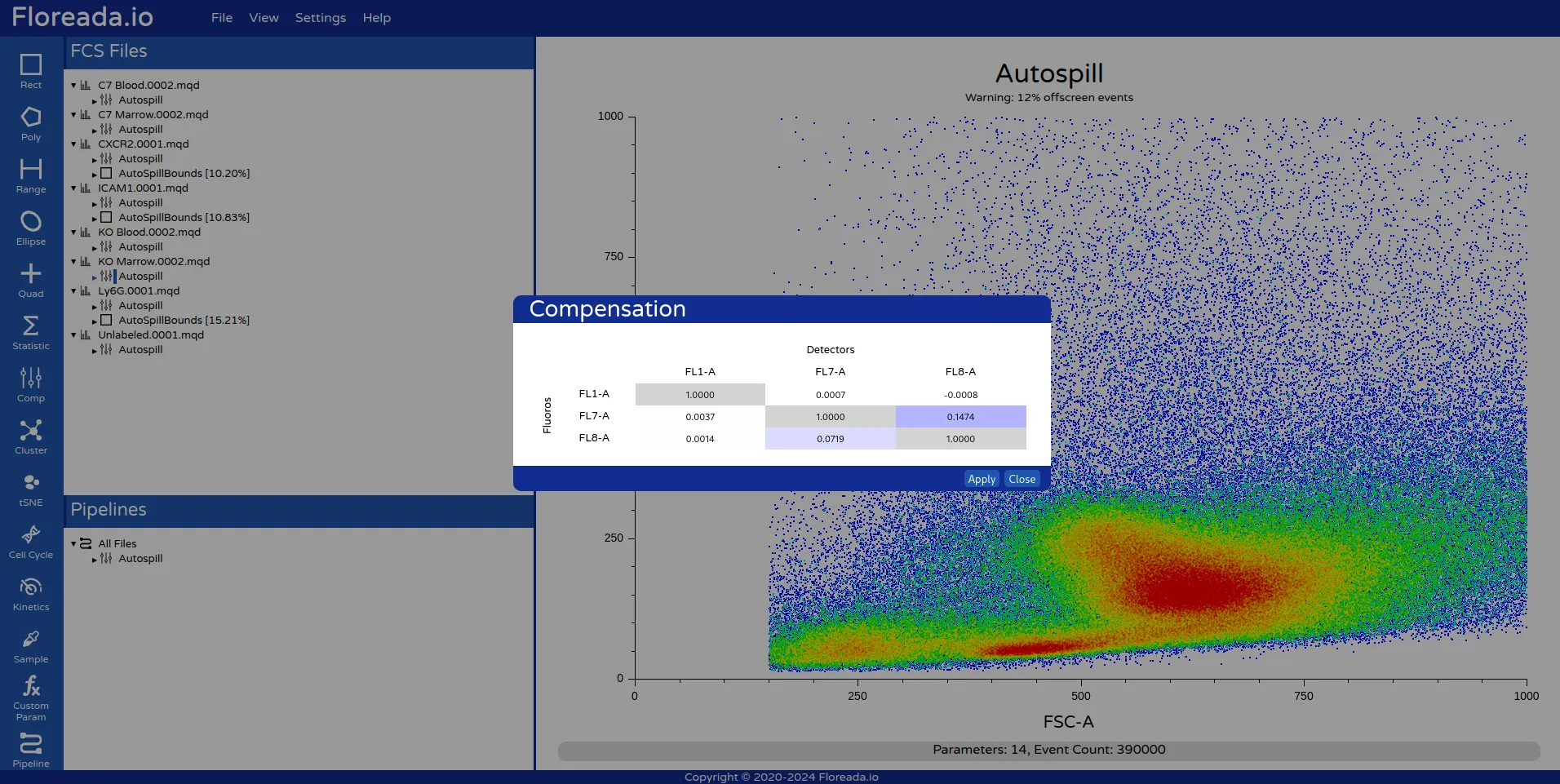Toggle AutoSpillBounds [10.83%] gate checkbox
Image resolution: width=1560 pixels, height=784 pixels.
point(106,218)
